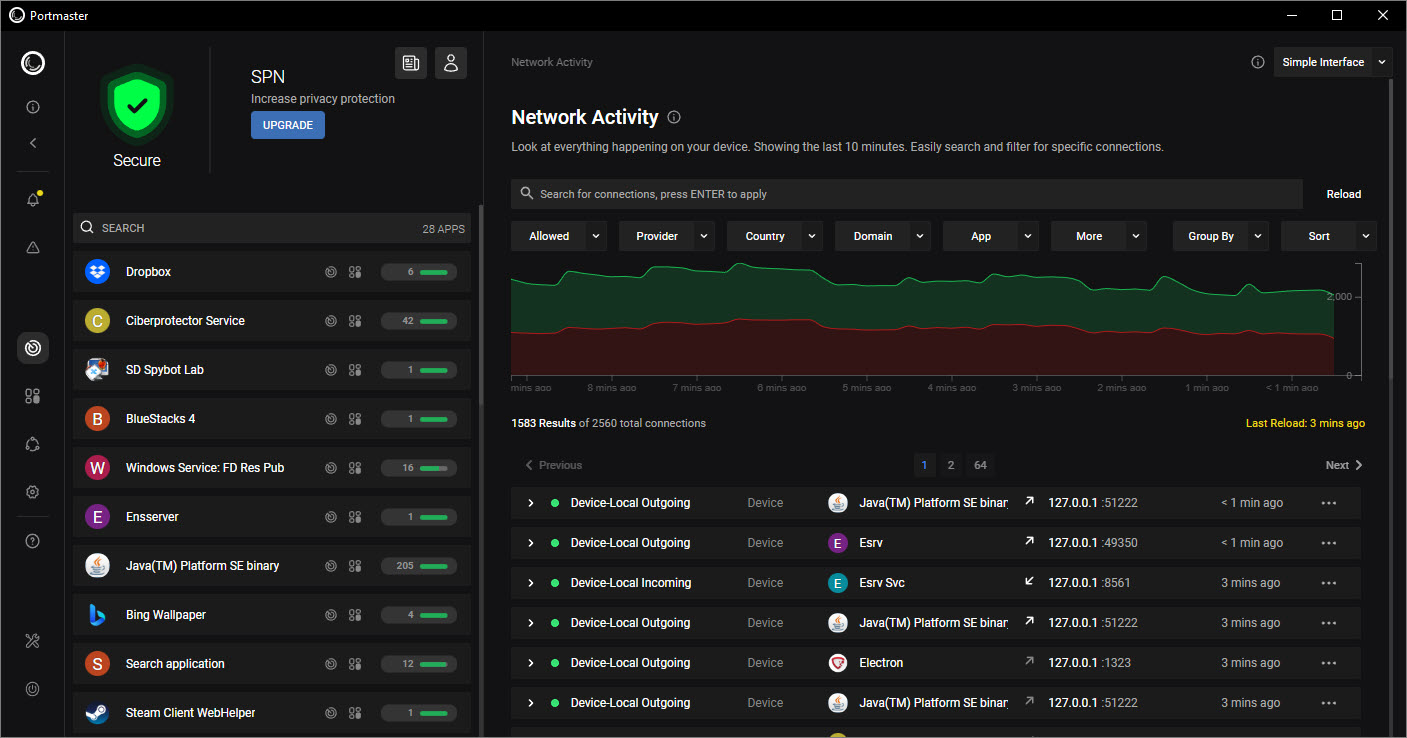This screenshot has width=1407, height=738.
Task: Click the Portmaster logo in sidebar
Action: pos(33,64)
